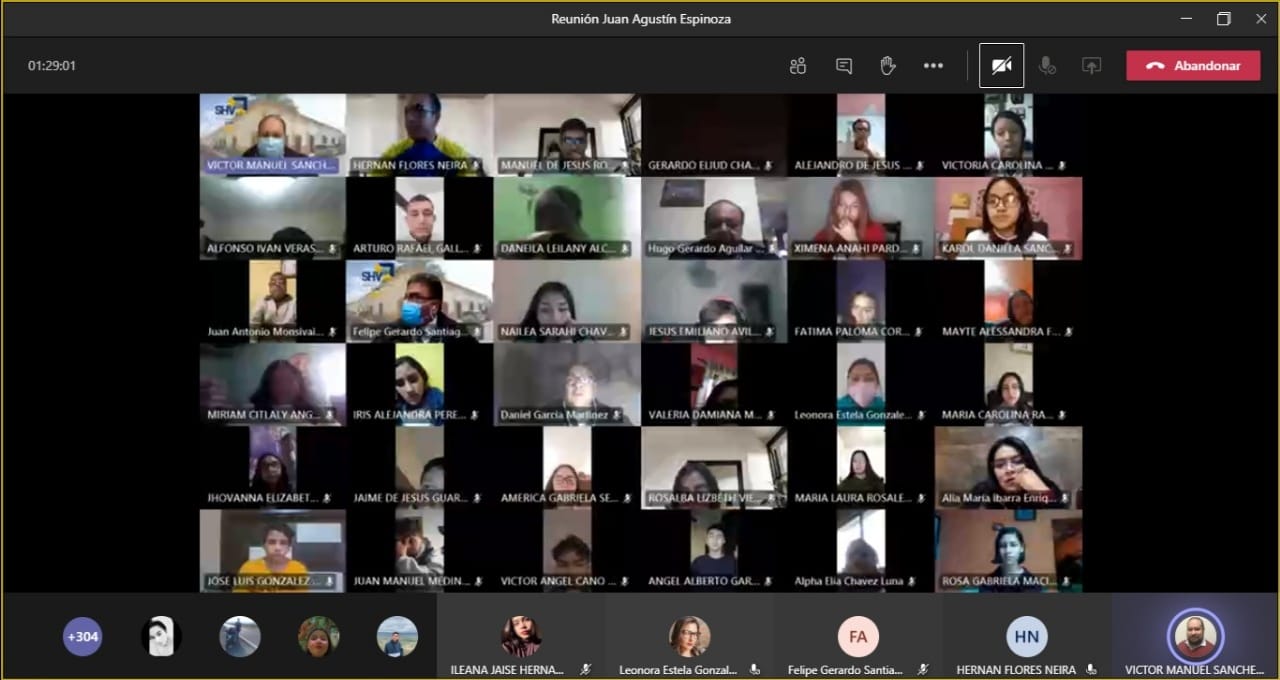Select Hernan Flores Neira HN avatar tile
Image resolution: width=1280 pixels, height=680 pixels.
(1026, 636)
